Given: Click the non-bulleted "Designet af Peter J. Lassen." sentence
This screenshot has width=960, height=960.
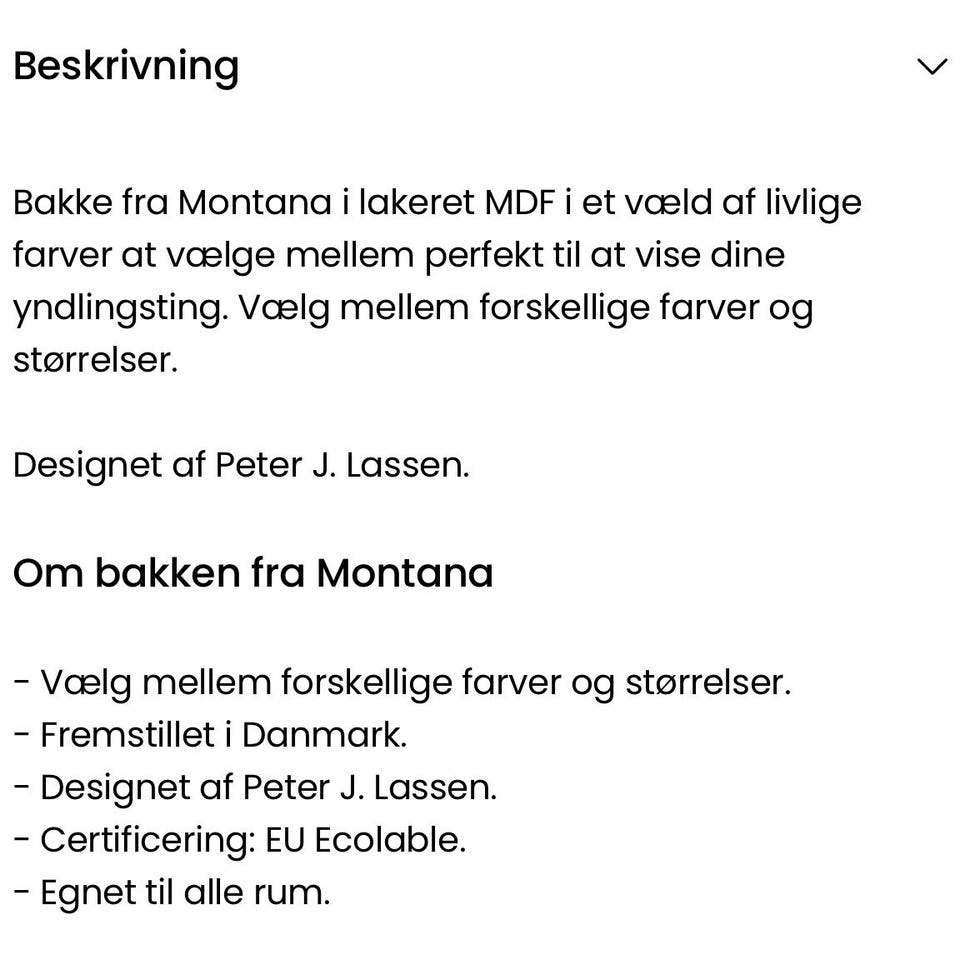Looking at the screenshot, I should click(x=241, y=465).
